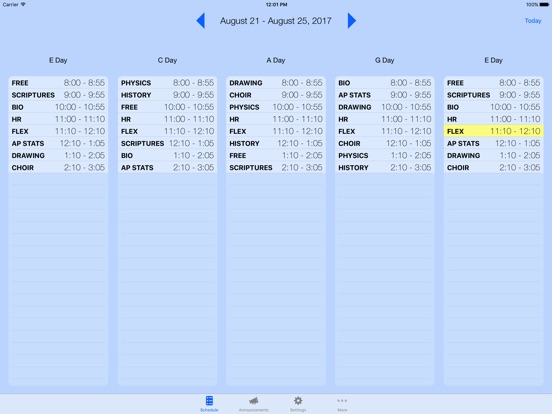Open the Settings gear tab

point(298,404)
